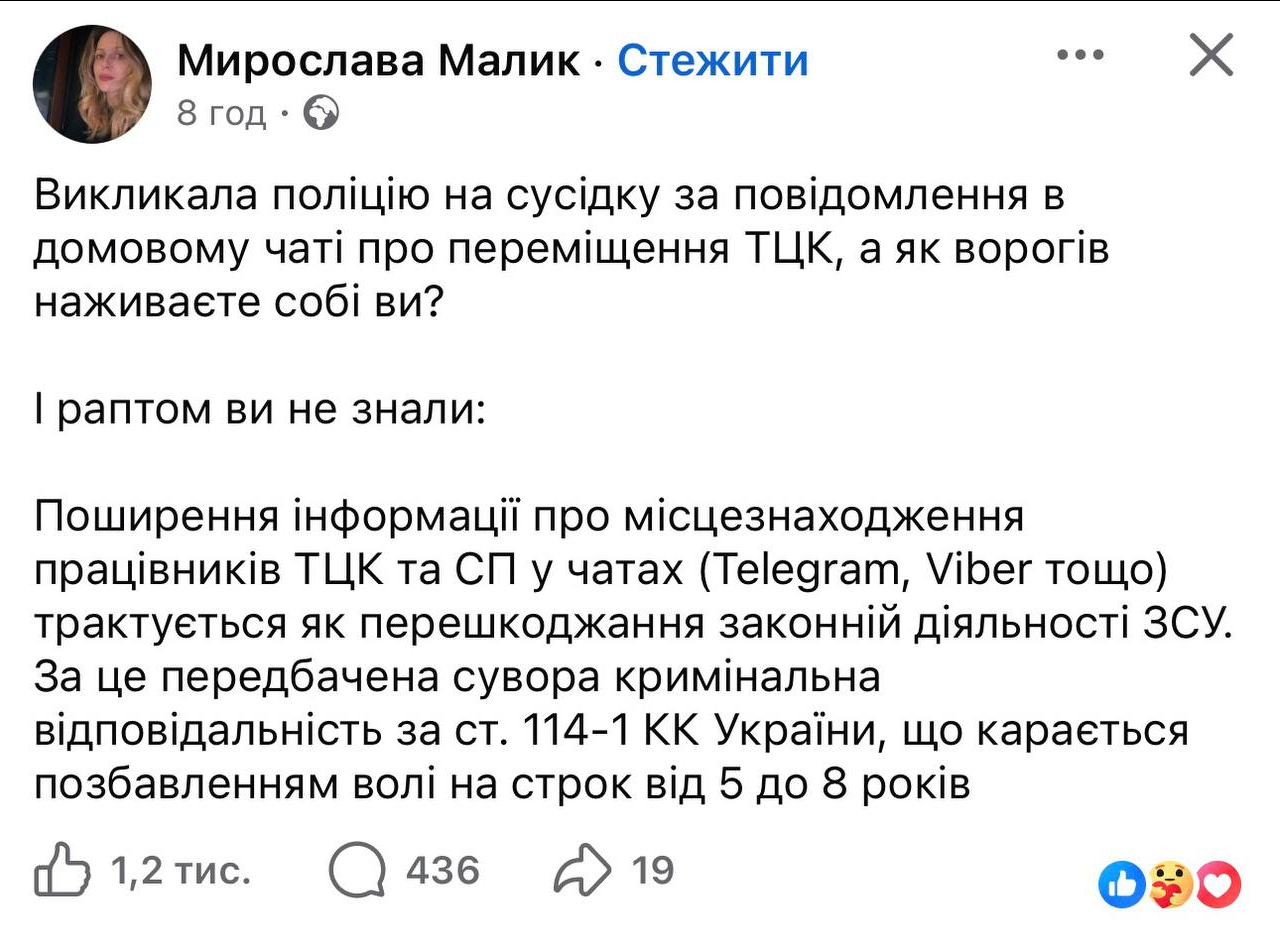
Task: Click the share arrow icon
Action: pyautogui.click(x=583, y=871)
